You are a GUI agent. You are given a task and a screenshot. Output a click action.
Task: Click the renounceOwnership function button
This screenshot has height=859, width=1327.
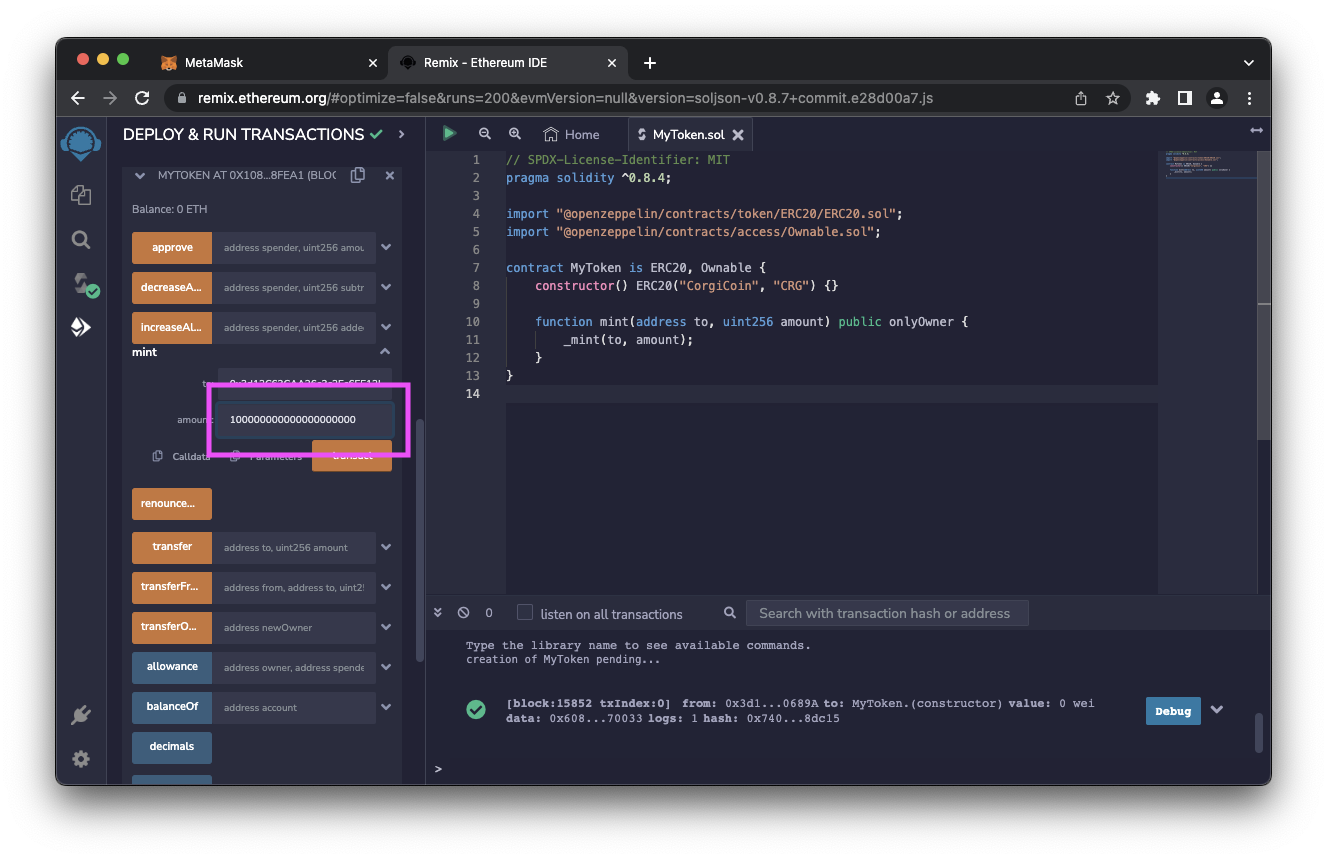pyautogui.click(x=172, y=504)
